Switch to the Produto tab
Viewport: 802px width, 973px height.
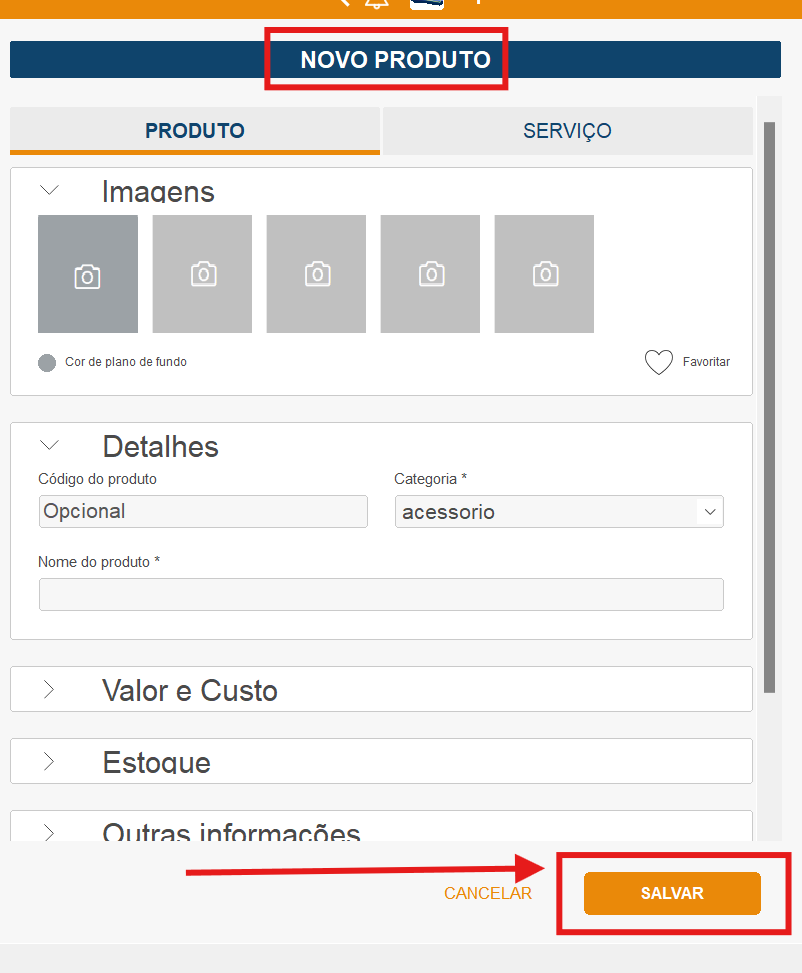(x=195, y=131)
